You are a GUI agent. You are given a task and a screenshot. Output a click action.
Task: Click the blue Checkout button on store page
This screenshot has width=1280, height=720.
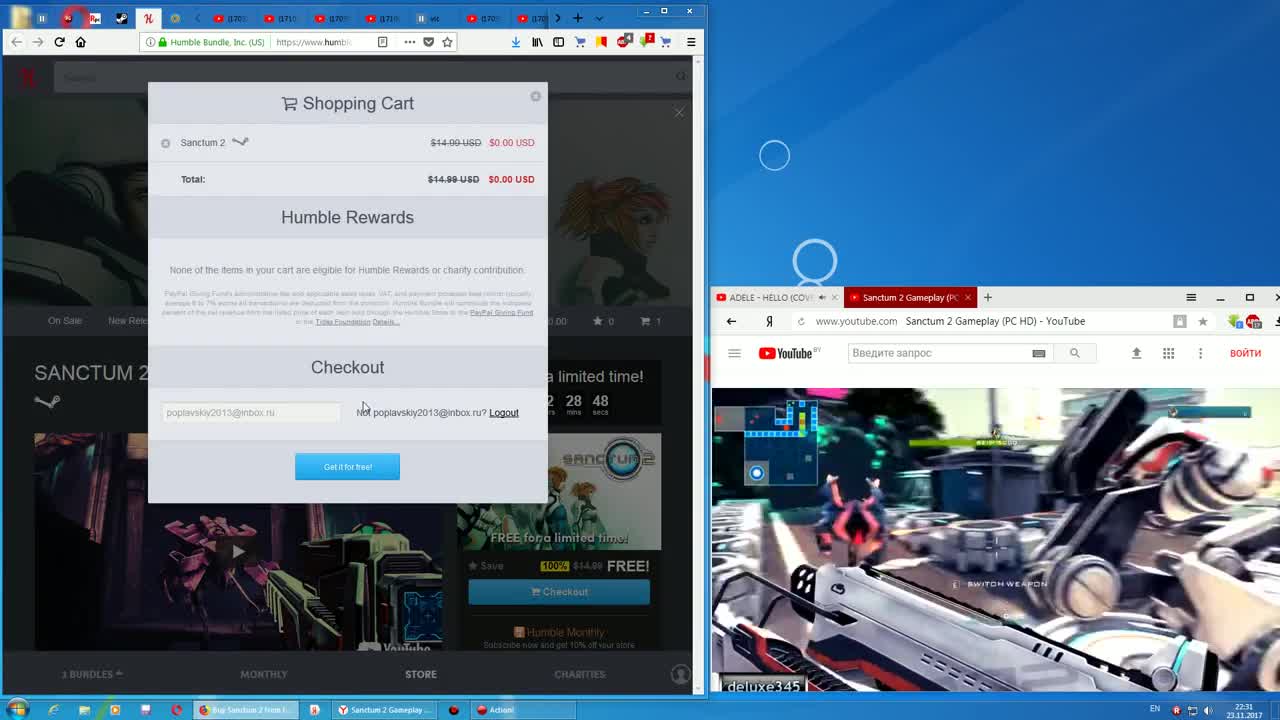point(559,592)
